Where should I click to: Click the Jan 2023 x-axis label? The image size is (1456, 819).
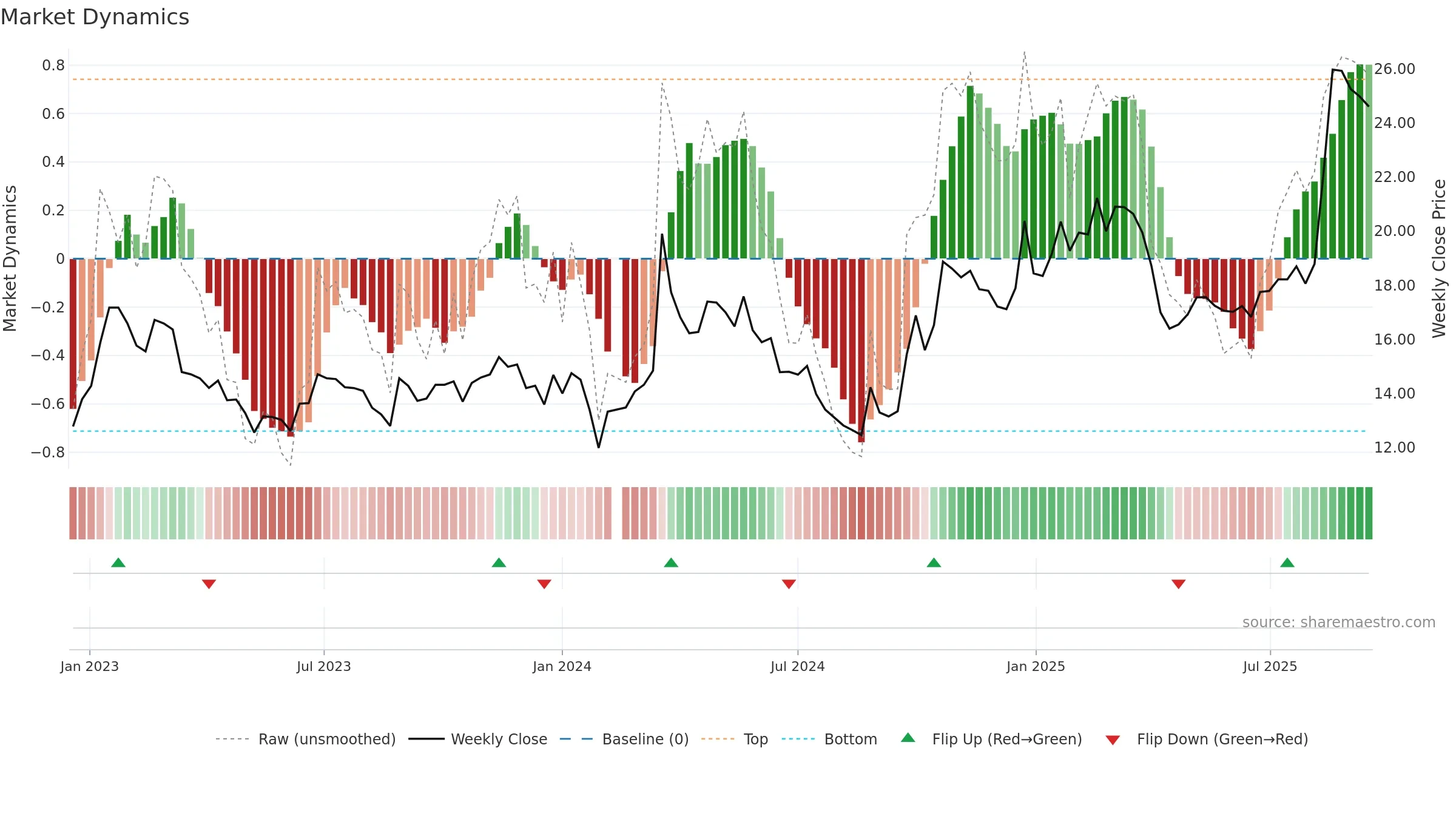tap(90, 666)
